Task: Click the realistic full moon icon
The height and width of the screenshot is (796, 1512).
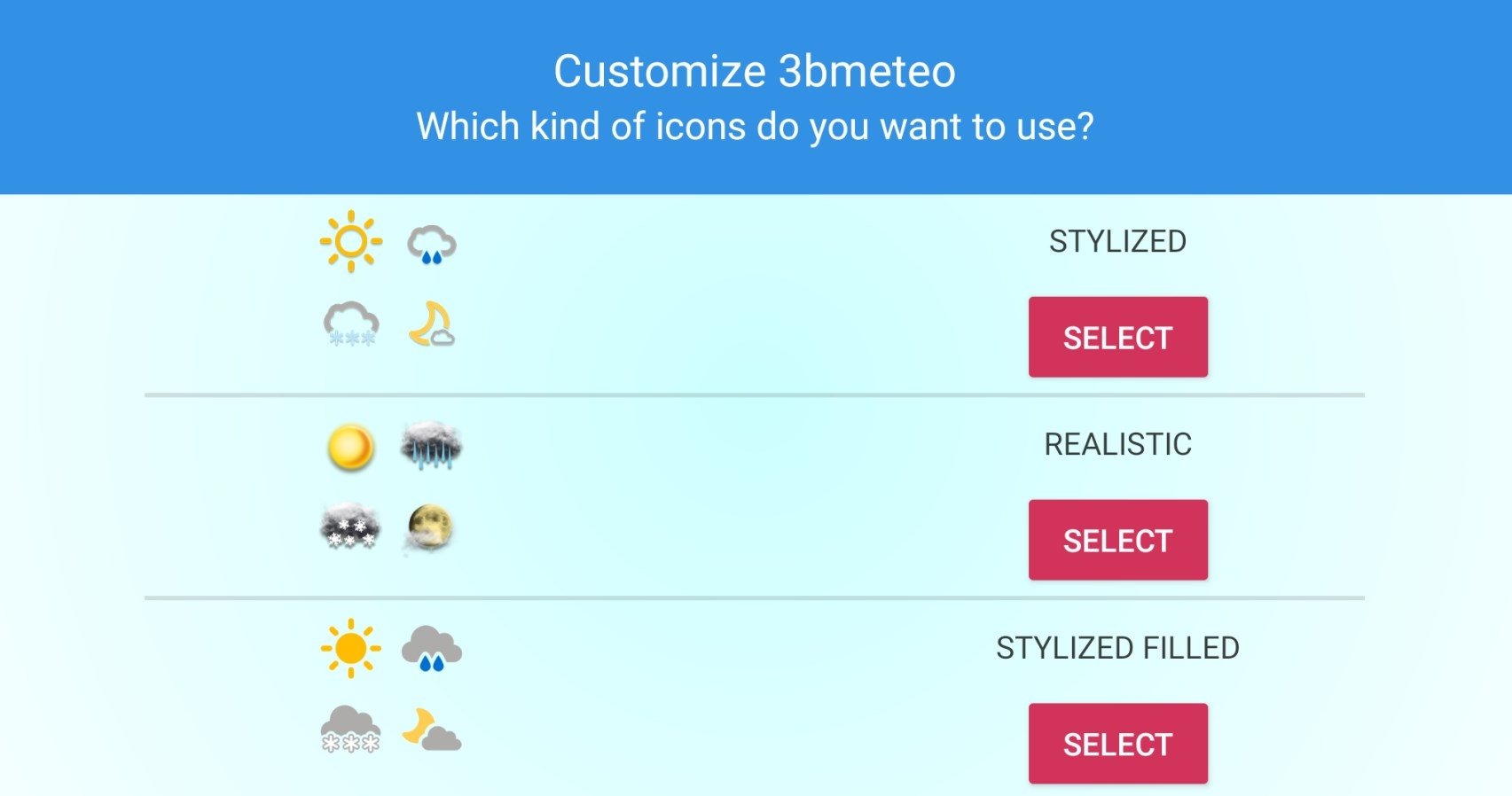Action: click(430, 528)
